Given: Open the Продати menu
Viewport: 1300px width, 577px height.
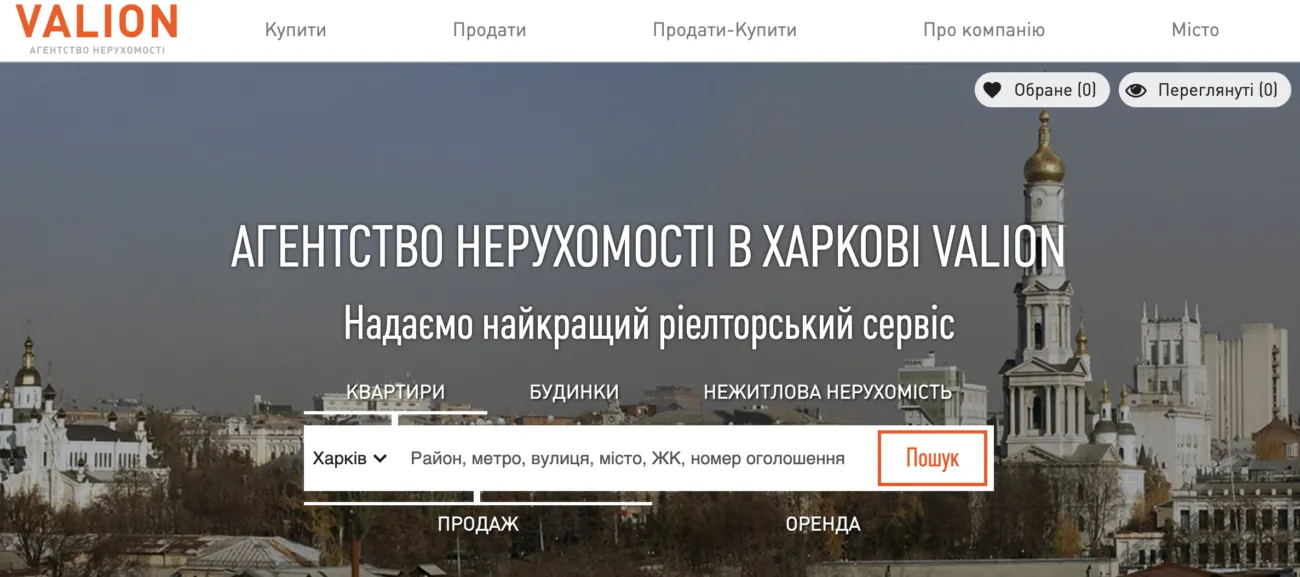Looking at the screenshot, I should 489,30.
